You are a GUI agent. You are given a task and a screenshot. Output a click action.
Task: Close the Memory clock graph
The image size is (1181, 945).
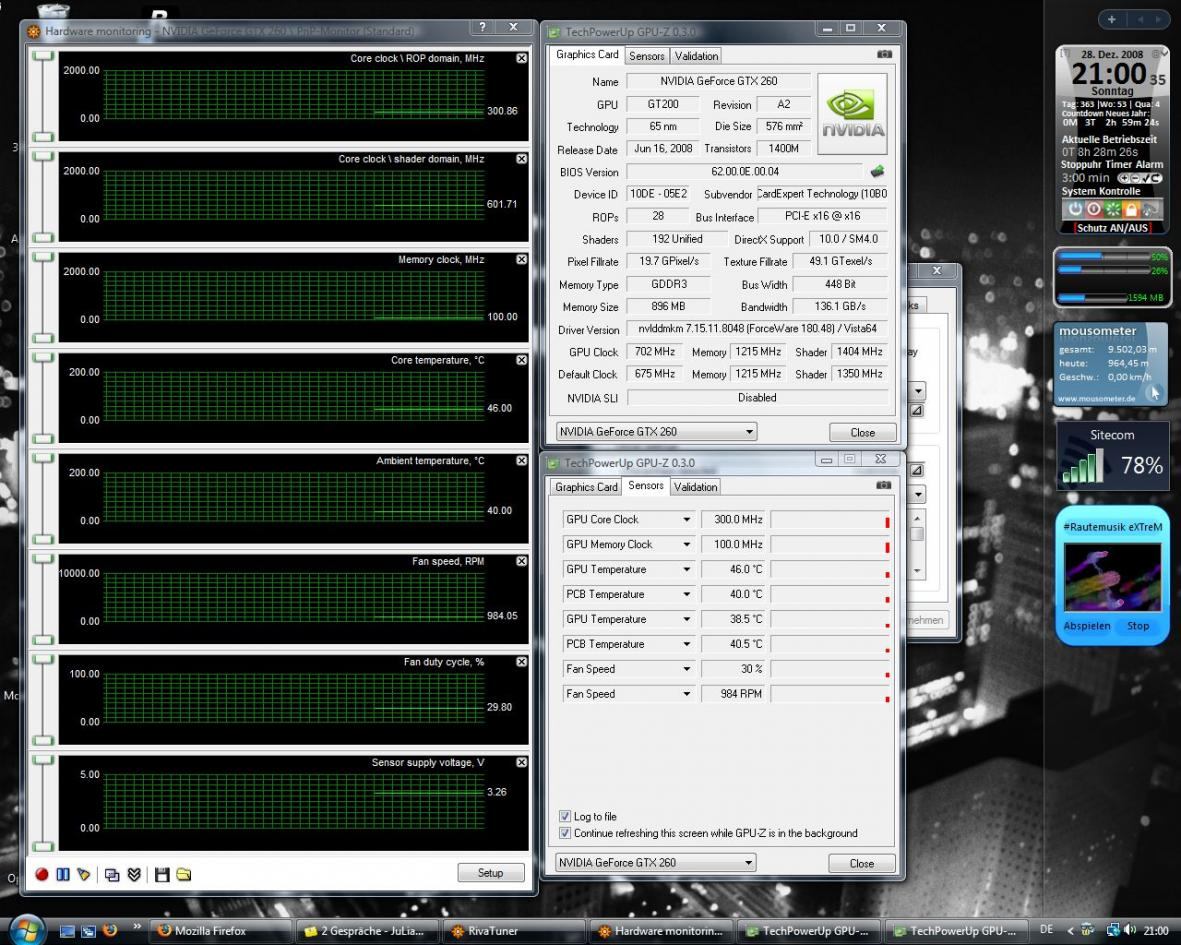point(521,259)
